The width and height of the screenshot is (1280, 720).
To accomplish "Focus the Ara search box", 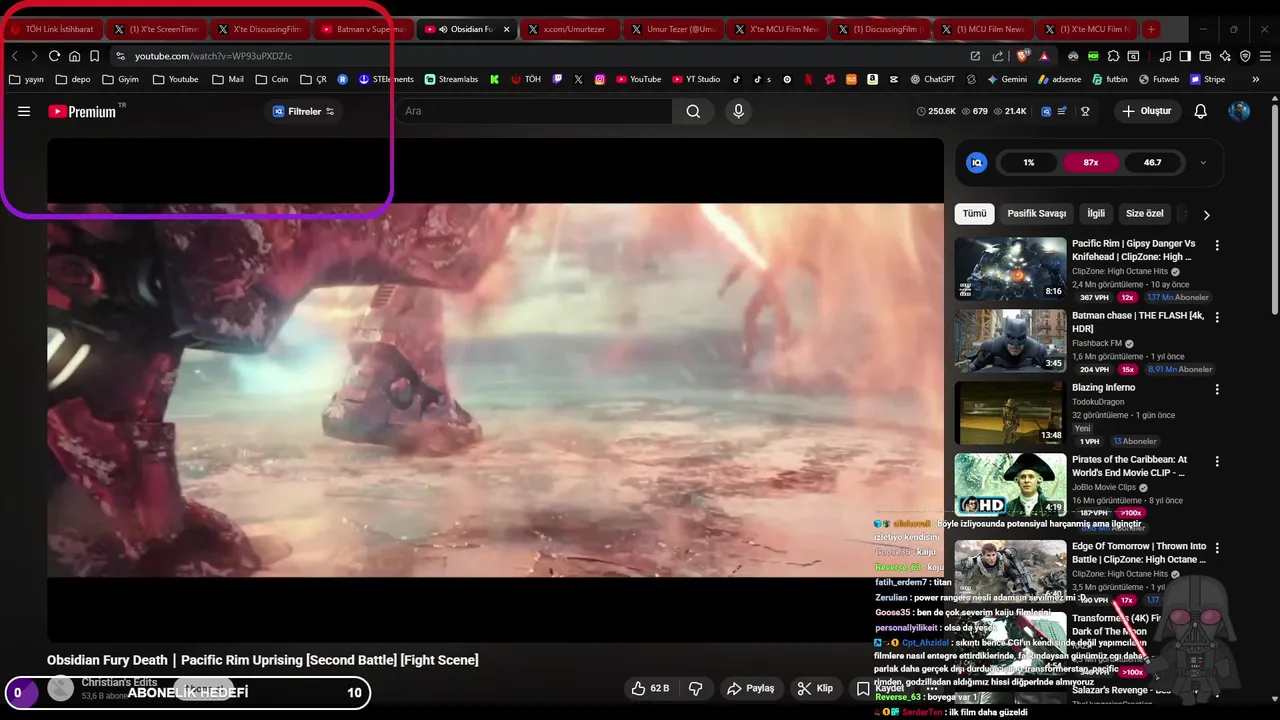I will pyautogui.click(x=534, y=111).
